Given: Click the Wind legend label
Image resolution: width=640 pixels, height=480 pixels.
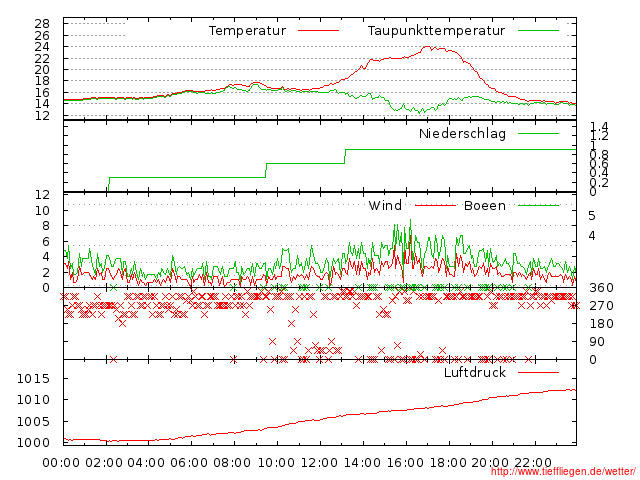Looking at the screenshot, I should point(385,205).
